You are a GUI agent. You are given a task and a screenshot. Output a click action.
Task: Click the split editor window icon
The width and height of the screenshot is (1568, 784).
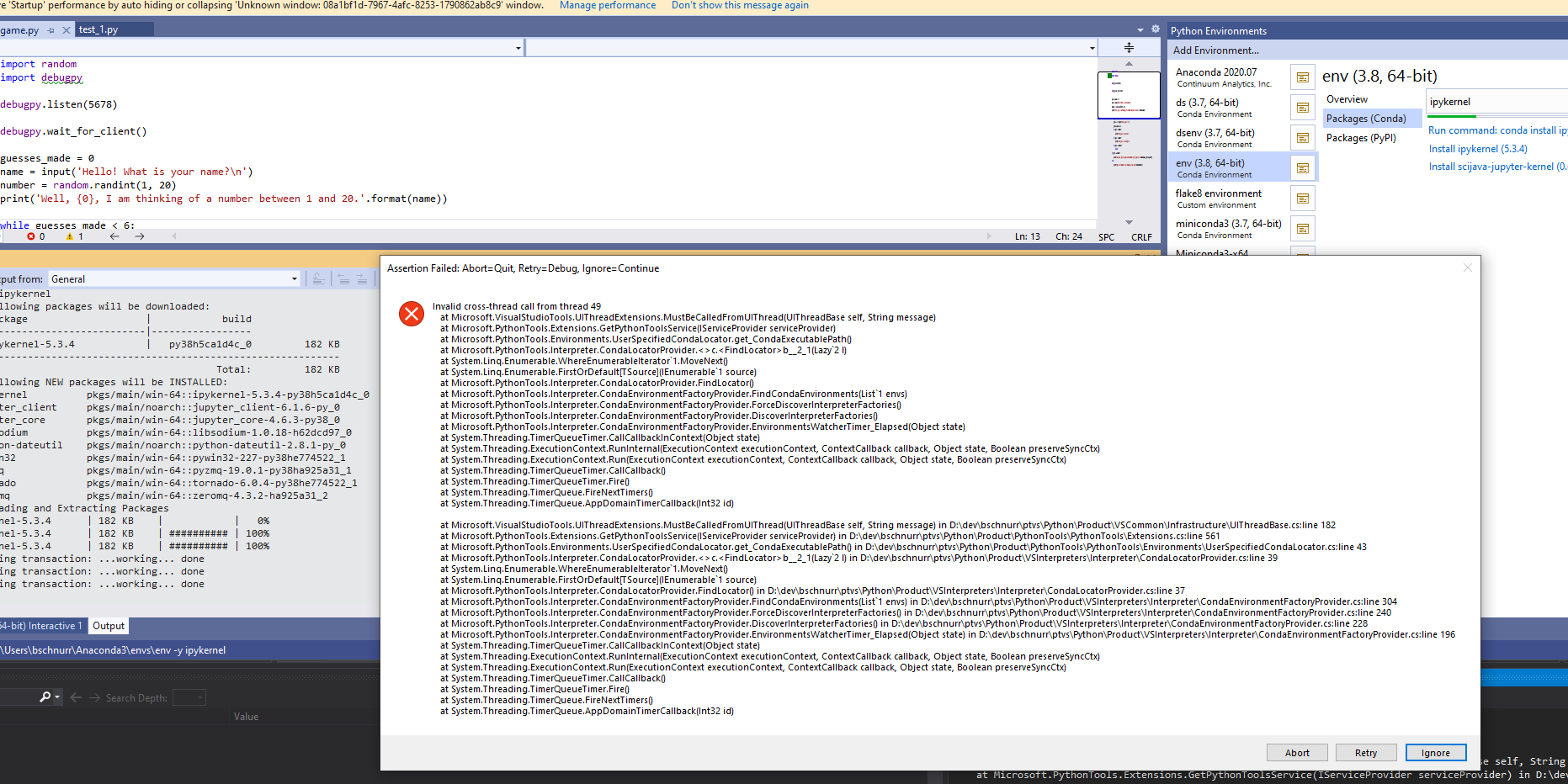click(x=1129, y=47)
